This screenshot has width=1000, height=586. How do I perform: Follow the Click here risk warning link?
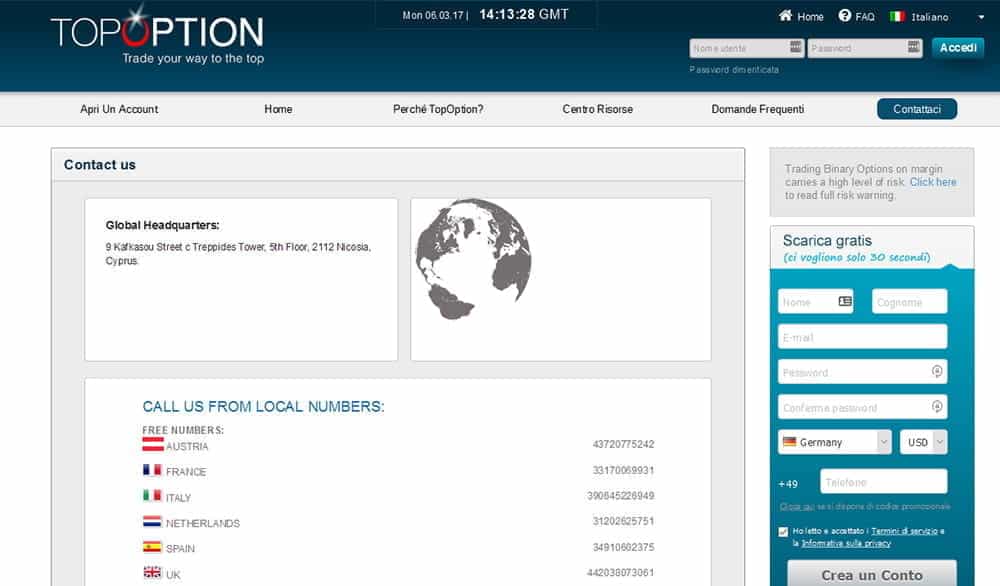click(933, 182)
